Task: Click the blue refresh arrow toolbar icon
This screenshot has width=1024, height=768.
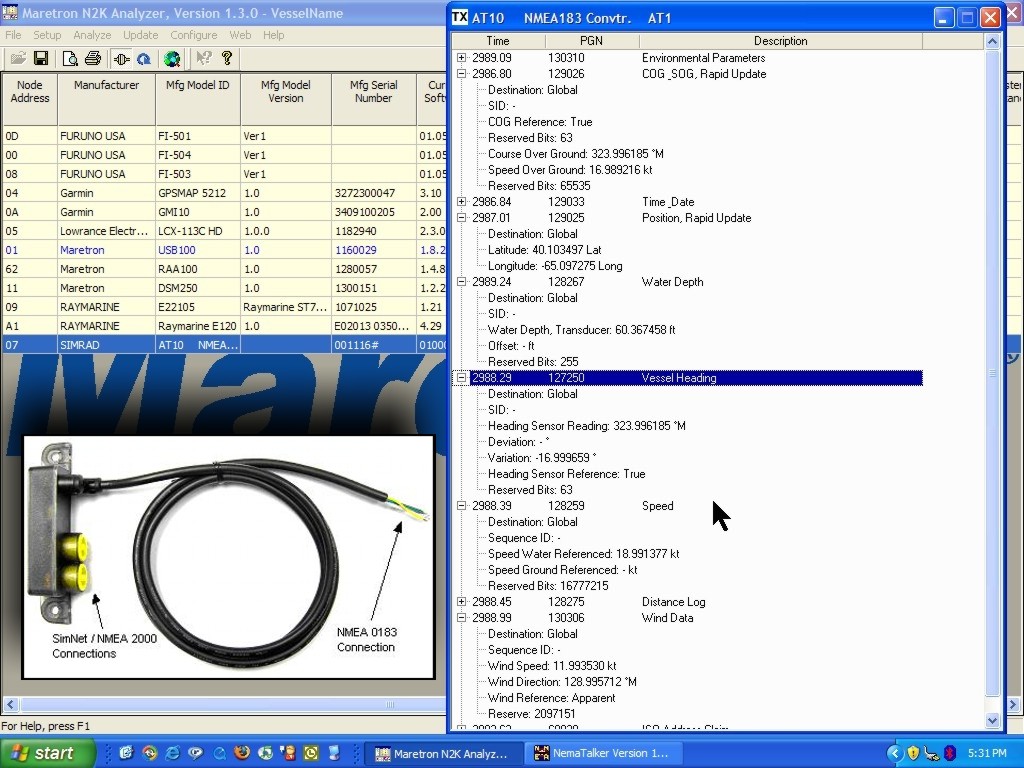Action: [x=144, y=59]
